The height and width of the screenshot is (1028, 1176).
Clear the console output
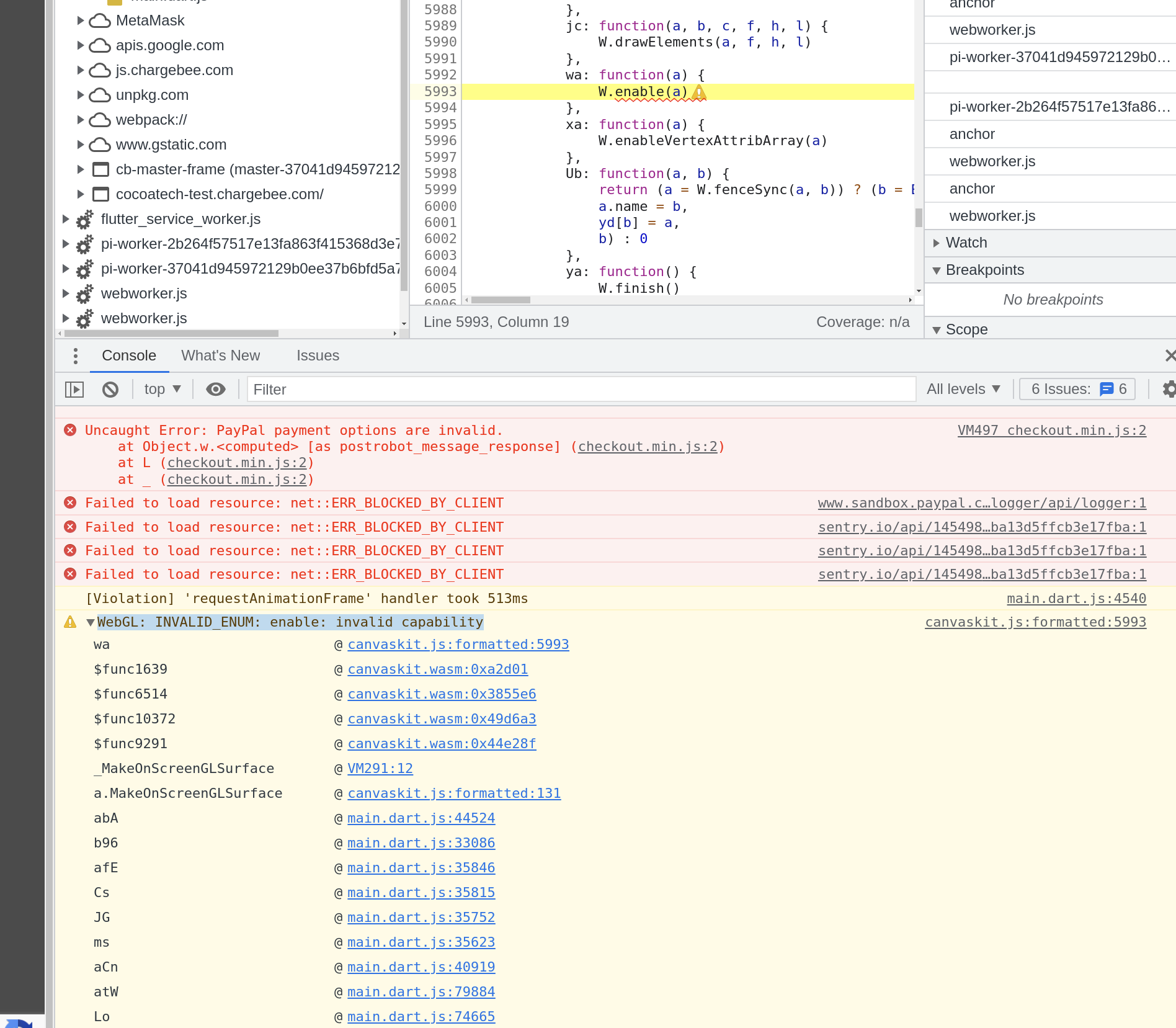click(x=110, y=389)
